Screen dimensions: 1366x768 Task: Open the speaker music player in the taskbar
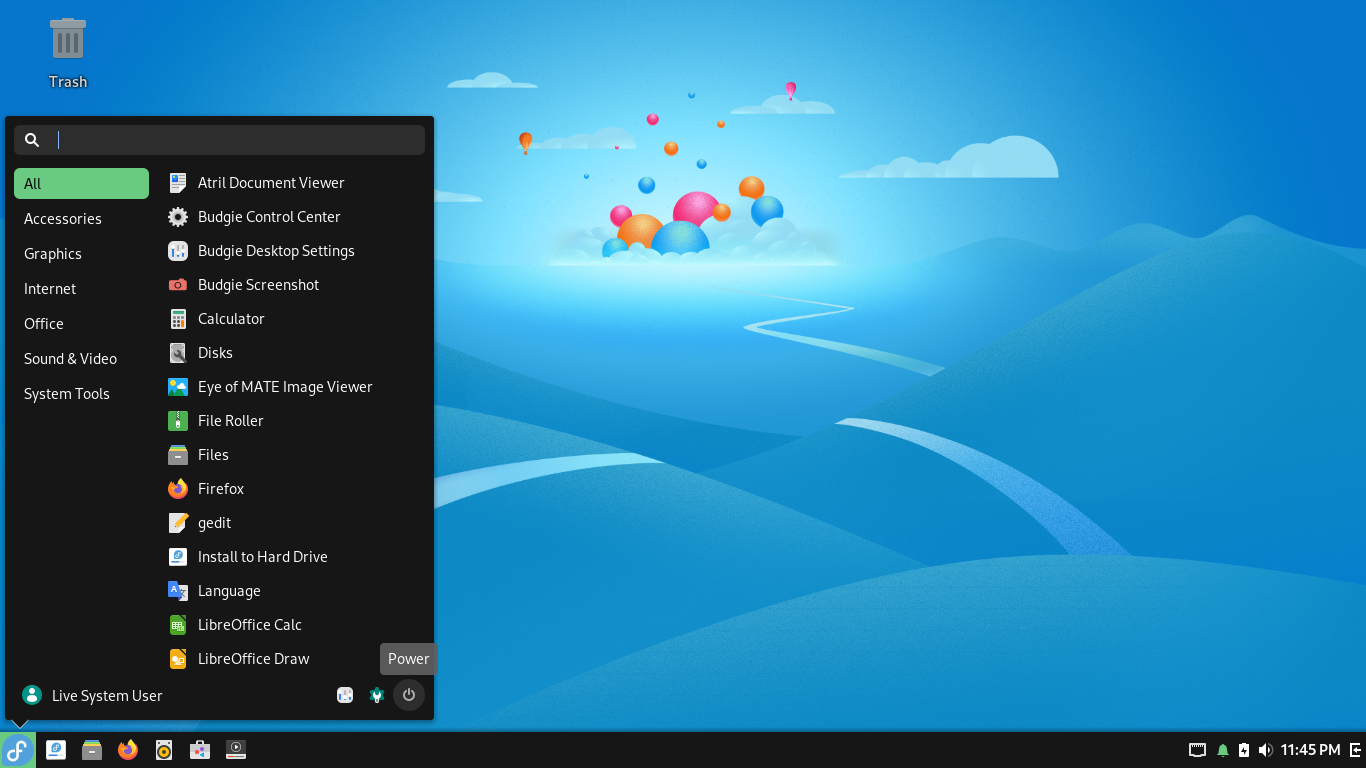coord(164,750)
